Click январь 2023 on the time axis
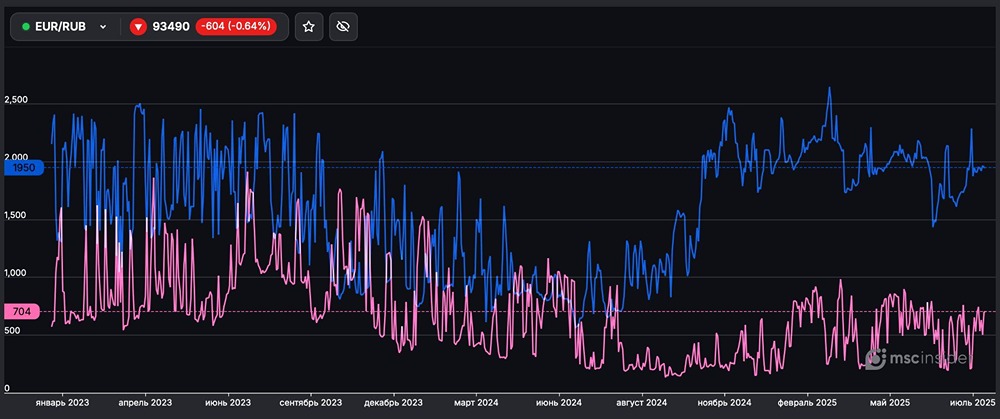The image size is (1000, 419). (62, 403)
